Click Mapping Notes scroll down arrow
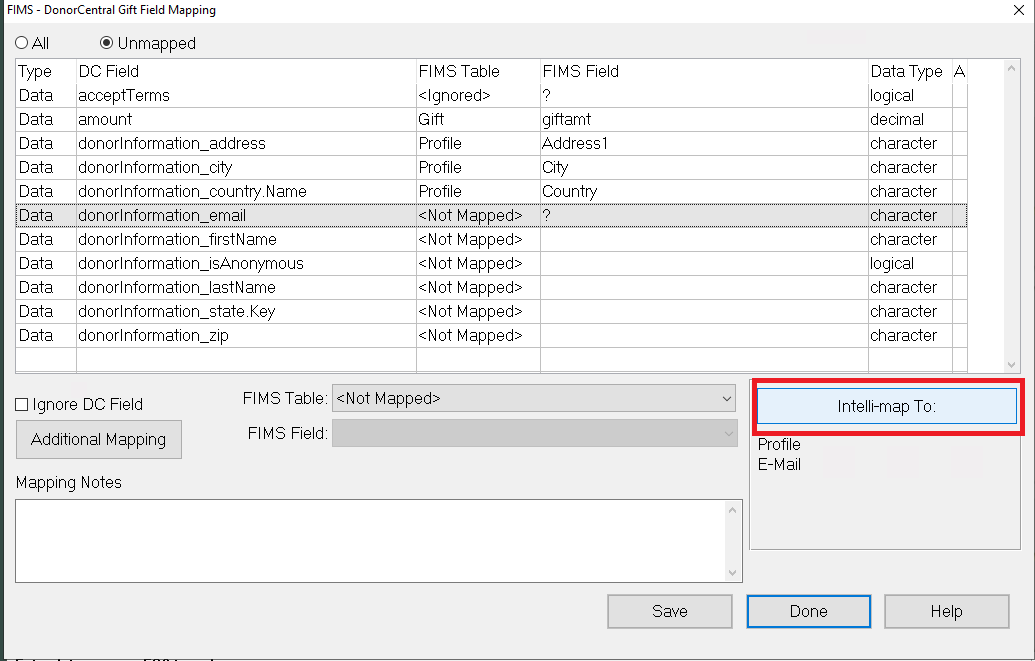Screen dimensions: 1035x661 point(732,573)
